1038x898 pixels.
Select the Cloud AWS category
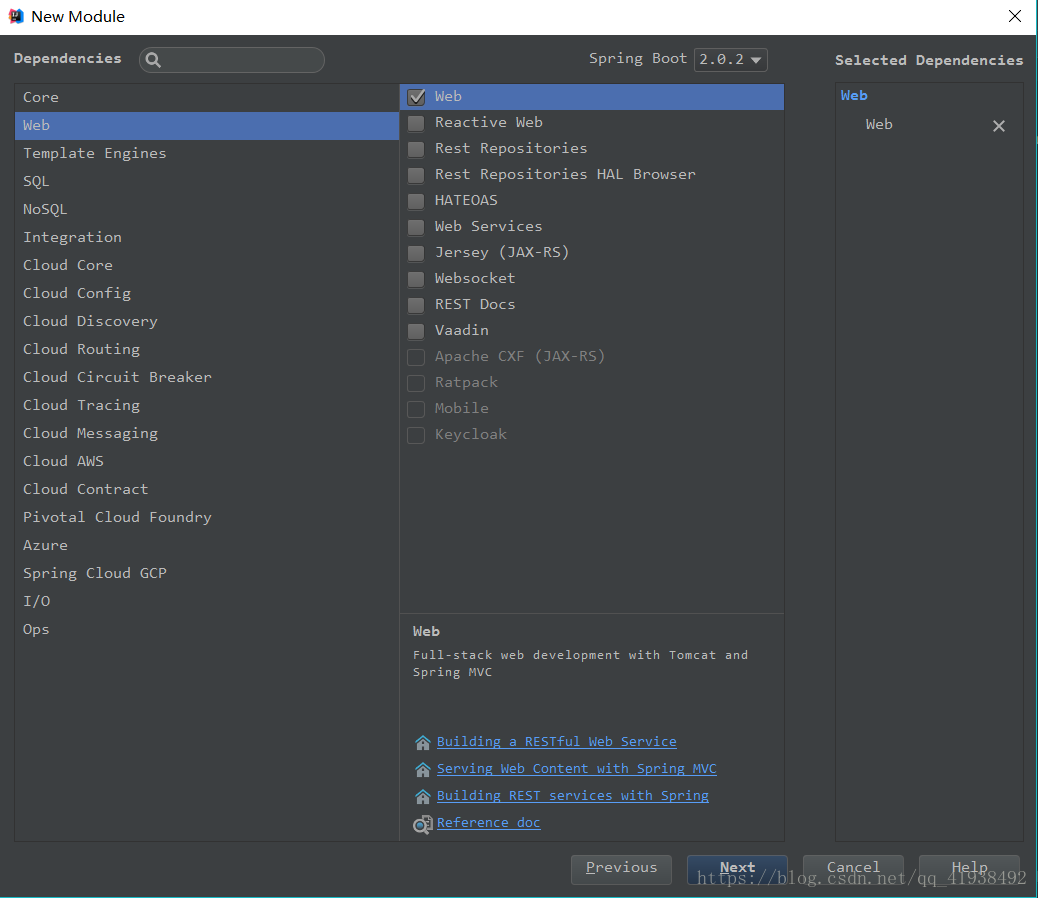tap(207, 461)
